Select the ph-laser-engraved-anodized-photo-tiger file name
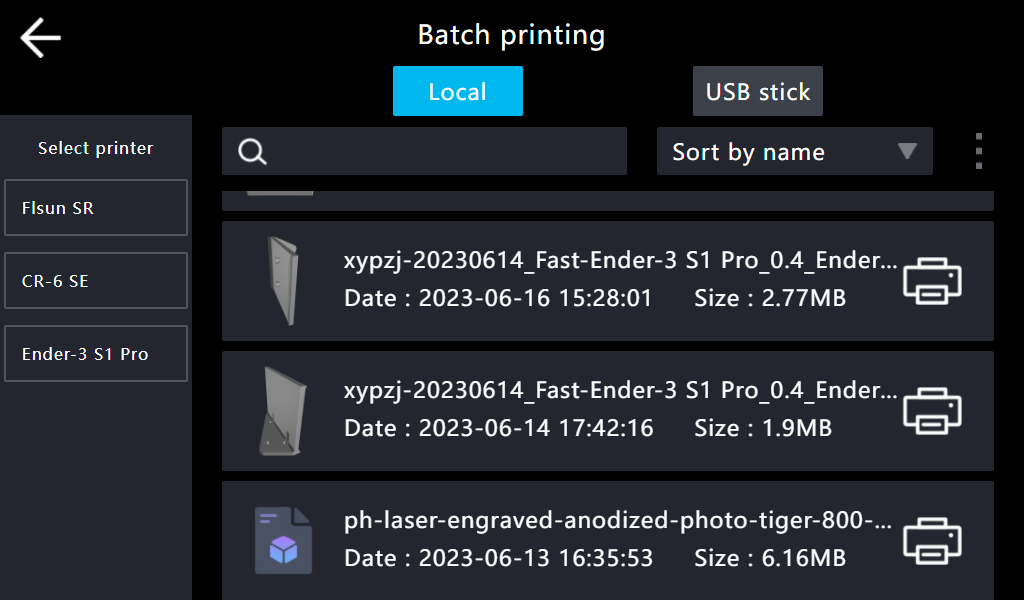1024x600 pixels. click(620, 522)
